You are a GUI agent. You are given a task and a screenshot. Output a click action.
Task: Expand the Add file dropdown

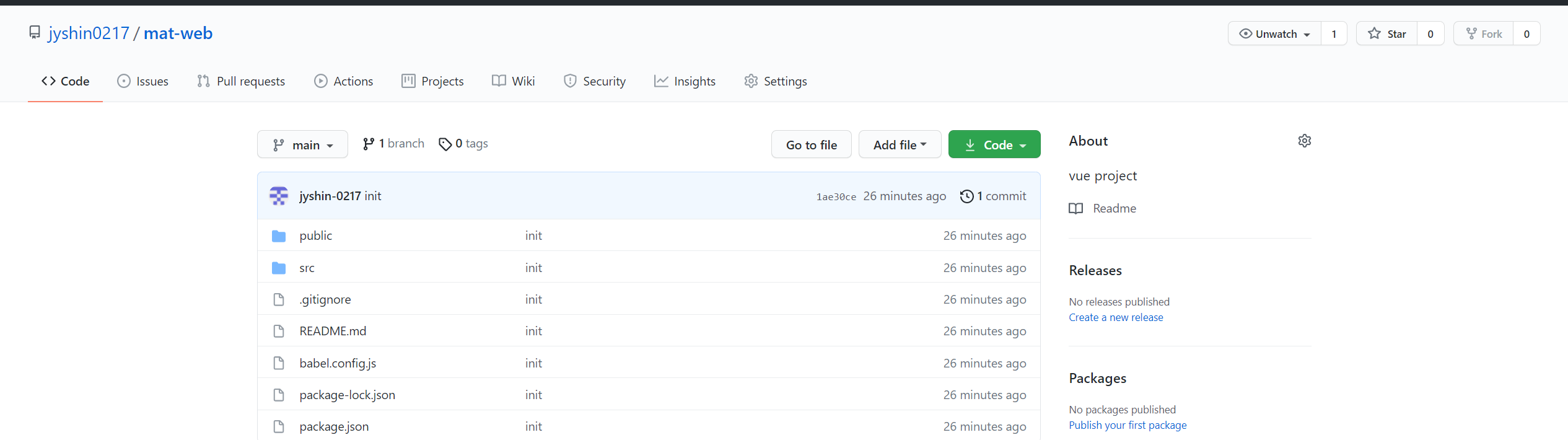click(900, 144)
